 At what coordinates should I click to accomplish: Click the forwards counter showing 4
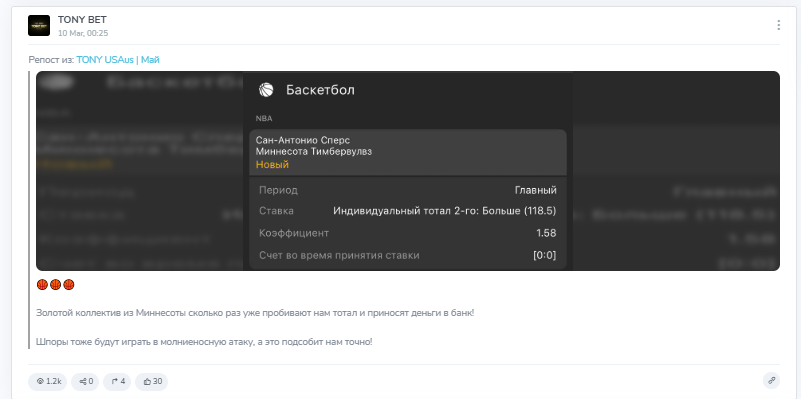coord(117,381)
